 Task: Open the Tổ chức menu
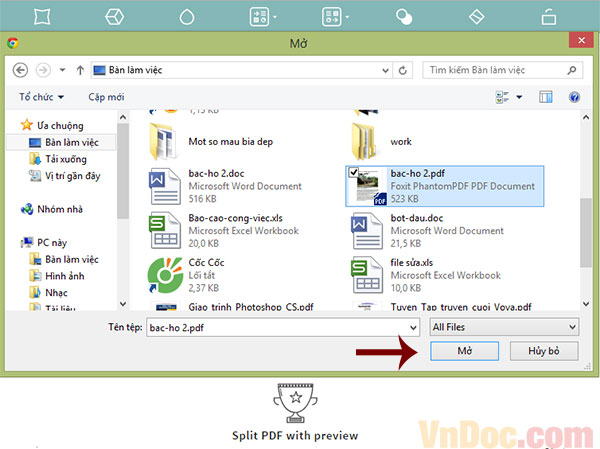41,97
